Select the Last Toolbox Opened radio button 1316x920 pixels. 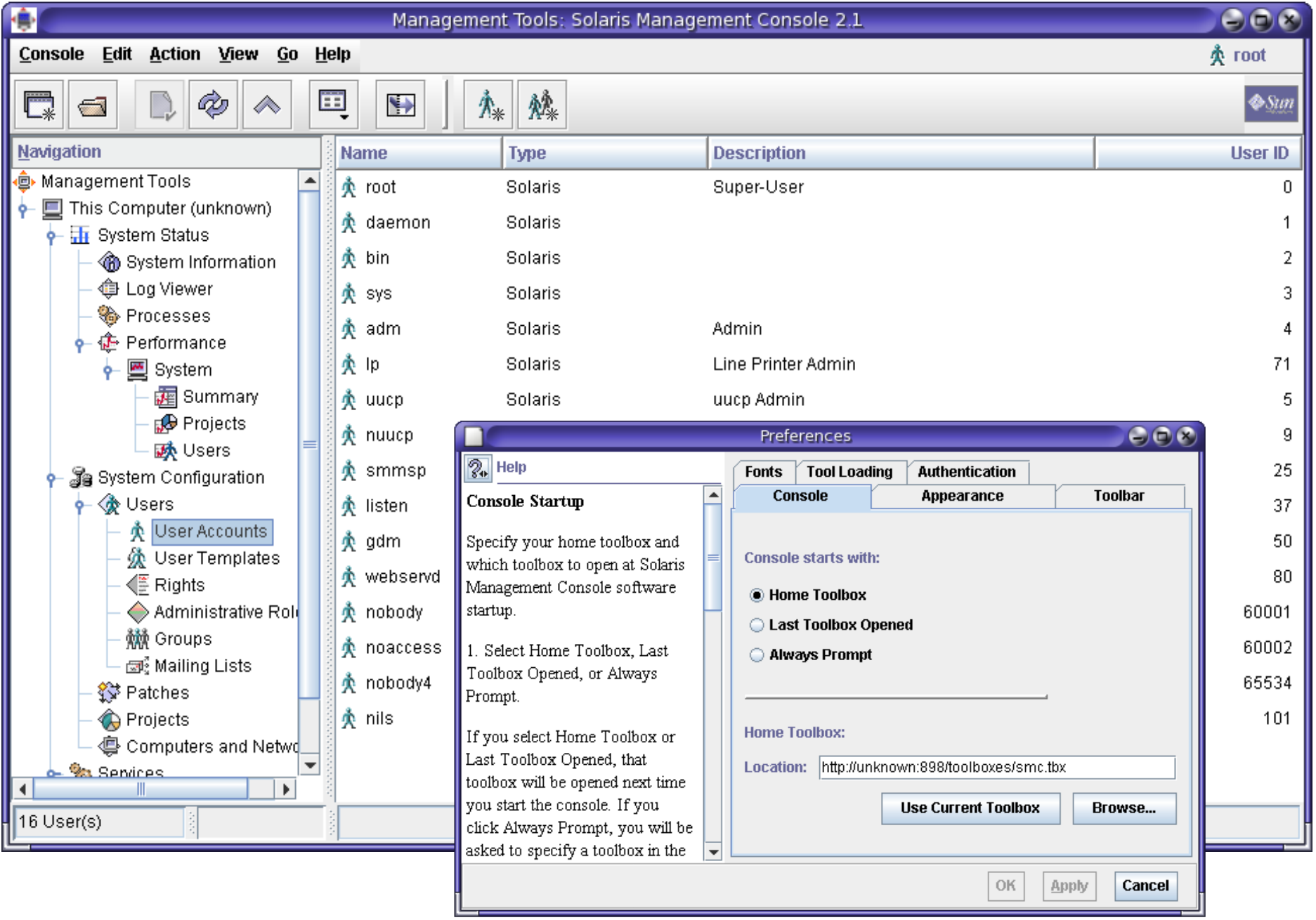click(x=757, y=625)
